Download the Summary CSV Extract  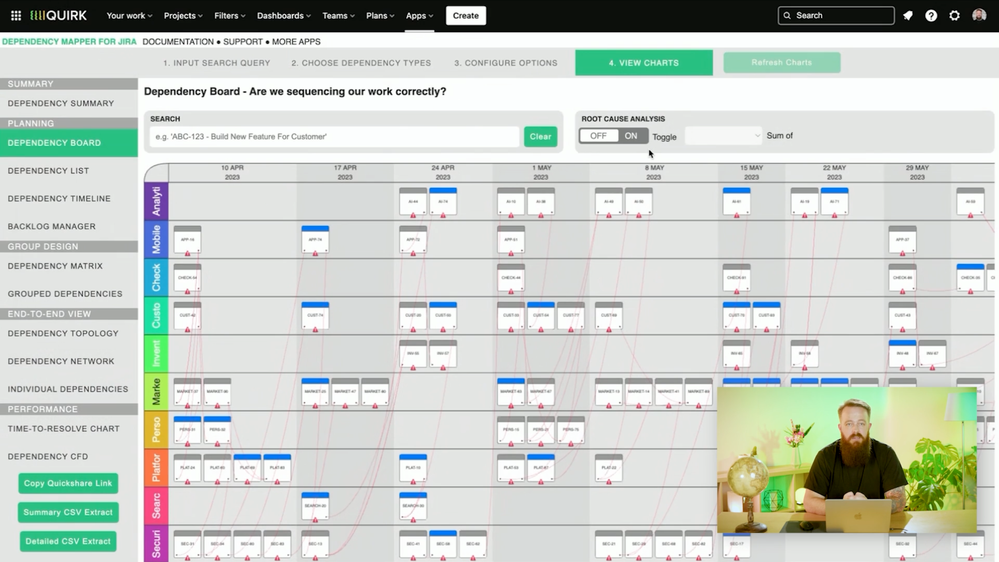[x=68, y=512]
